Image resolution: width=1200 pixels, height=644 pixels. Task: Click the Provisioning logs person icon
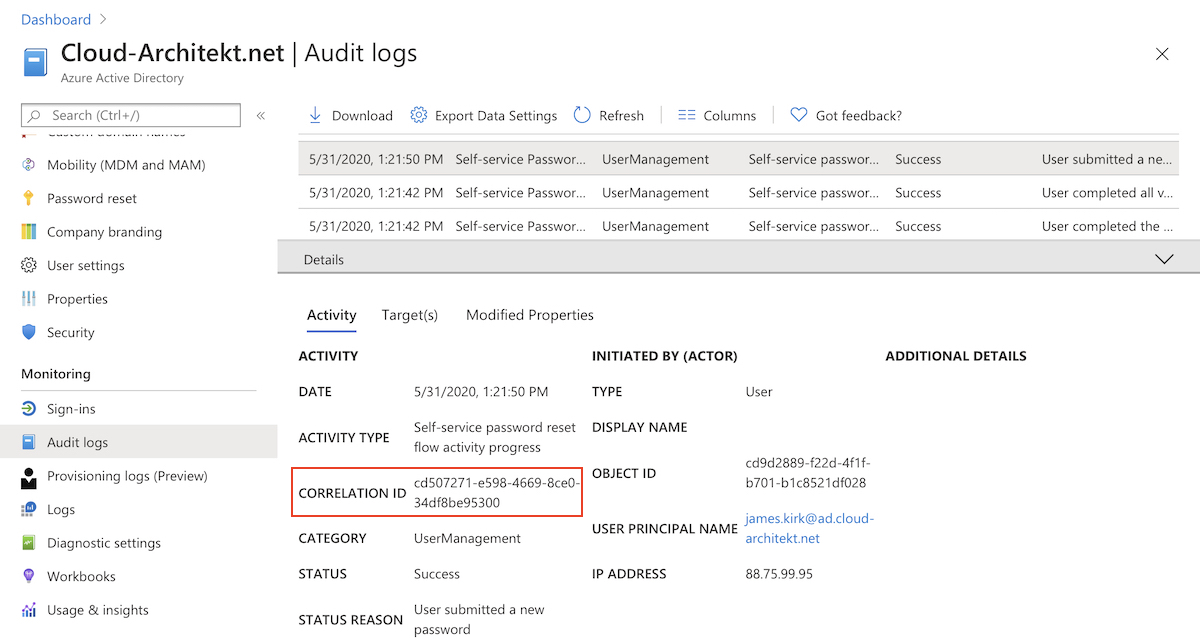pos(29,477)
